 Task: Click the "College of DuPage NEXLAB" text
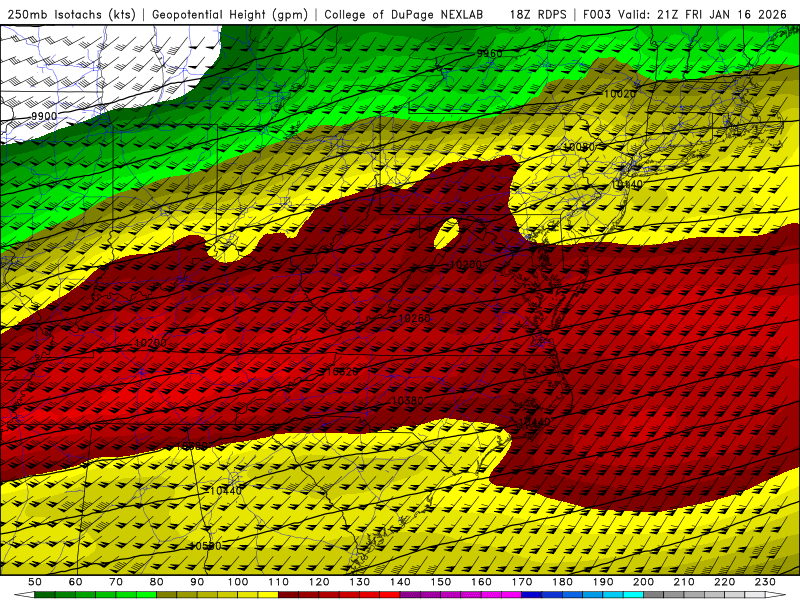404,14
